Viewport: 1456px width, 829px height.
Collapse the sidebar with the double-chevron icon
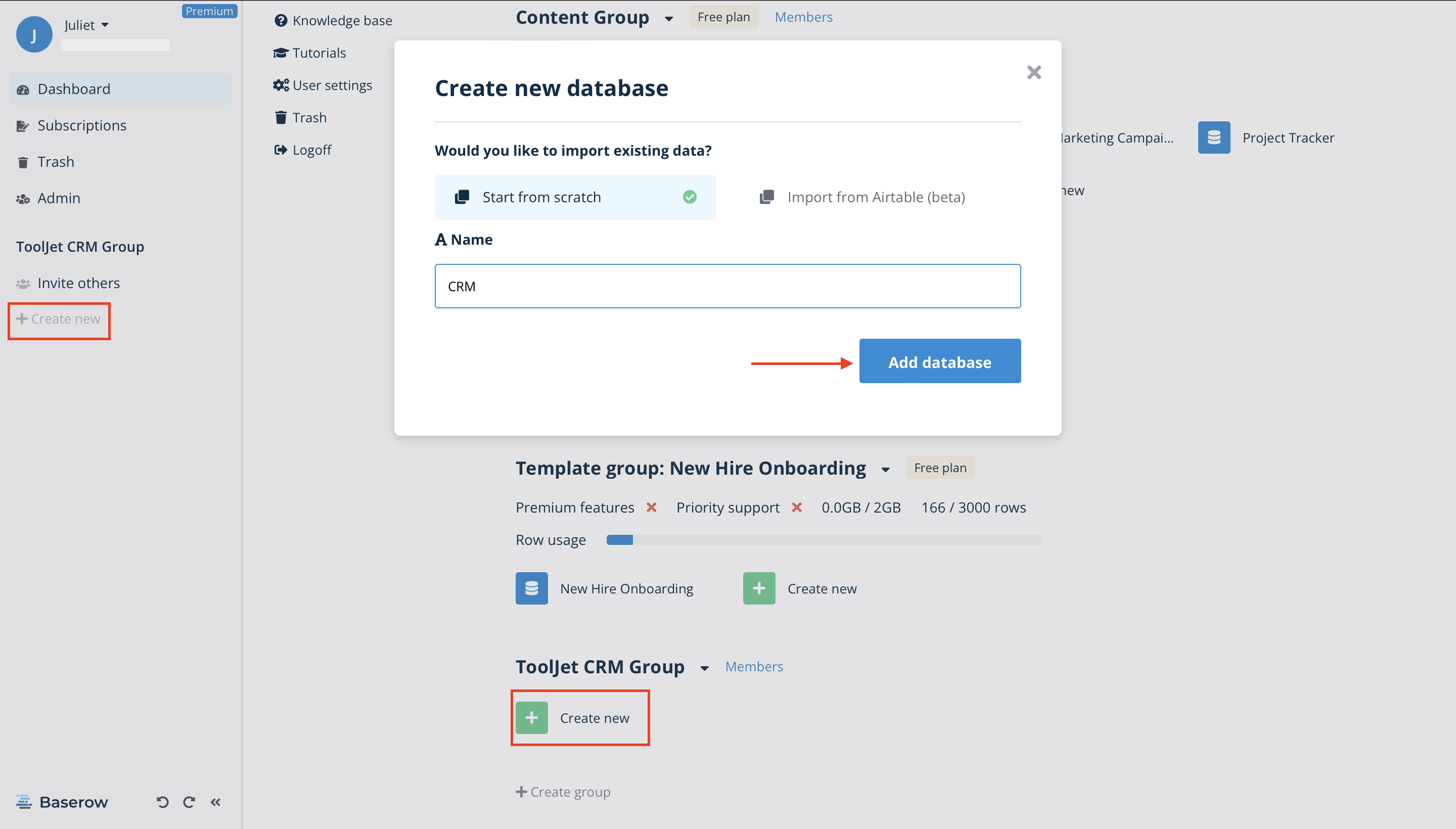216,802
